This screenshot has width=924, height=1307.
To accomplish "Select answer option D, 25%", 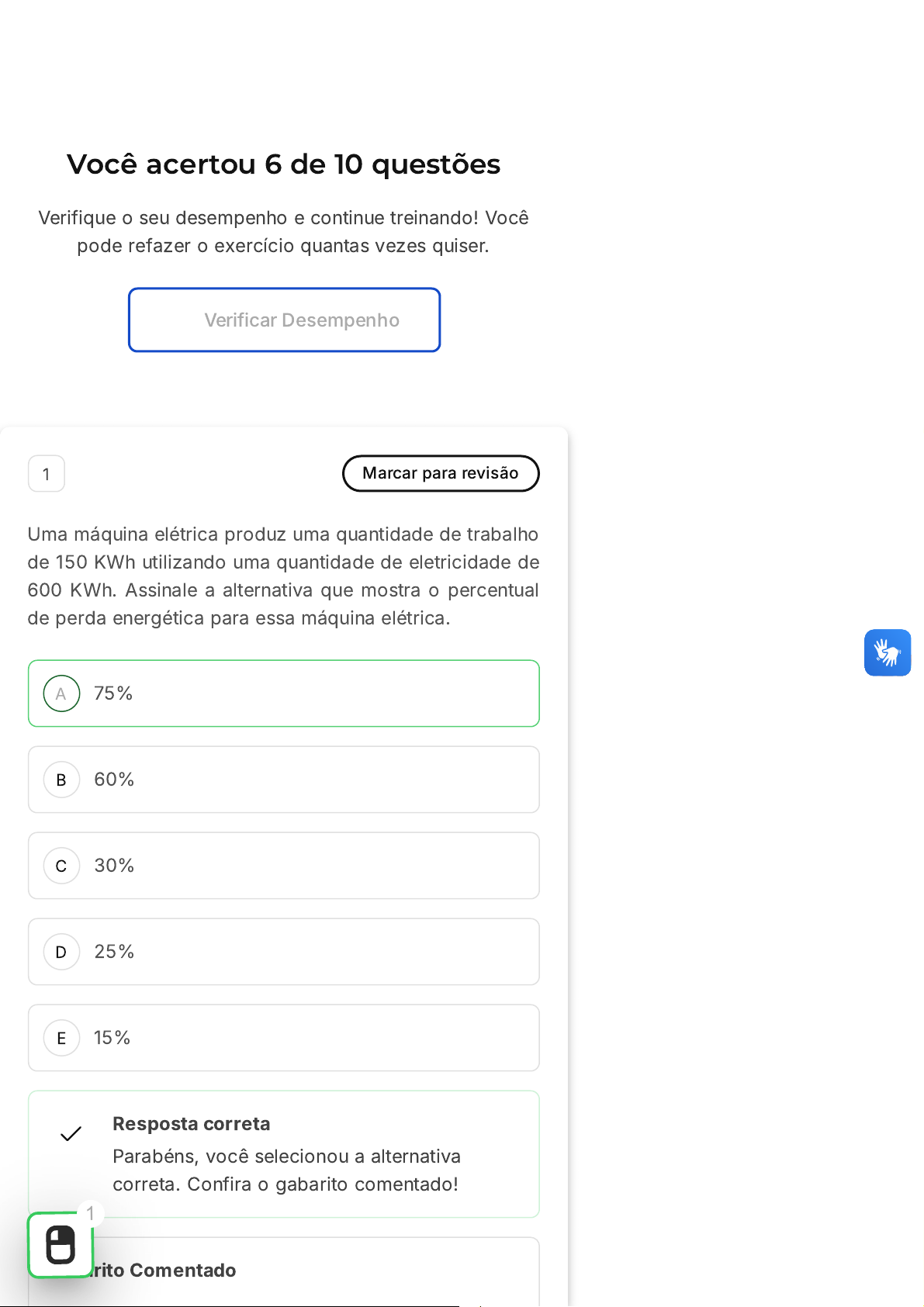I will coord(283,952).
